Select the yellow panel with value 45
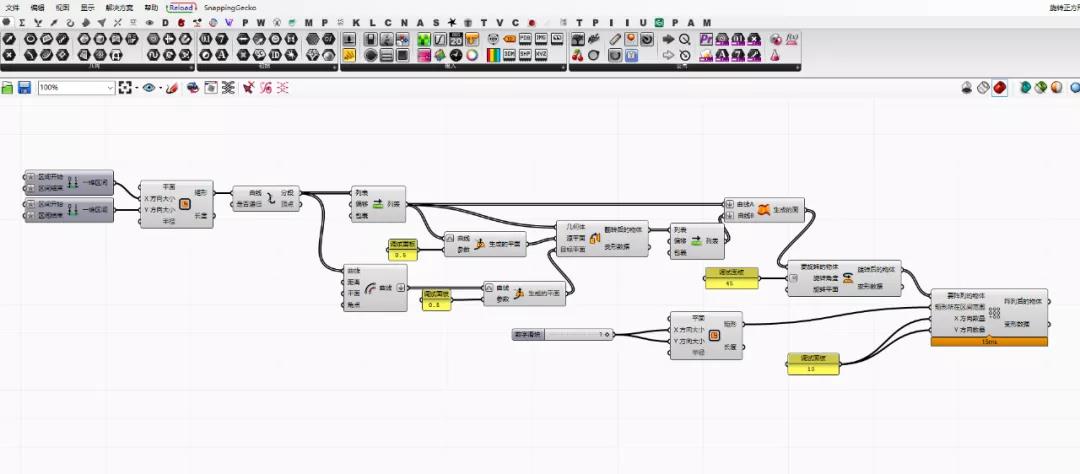 pyautogui.click(x=731, y=278)
